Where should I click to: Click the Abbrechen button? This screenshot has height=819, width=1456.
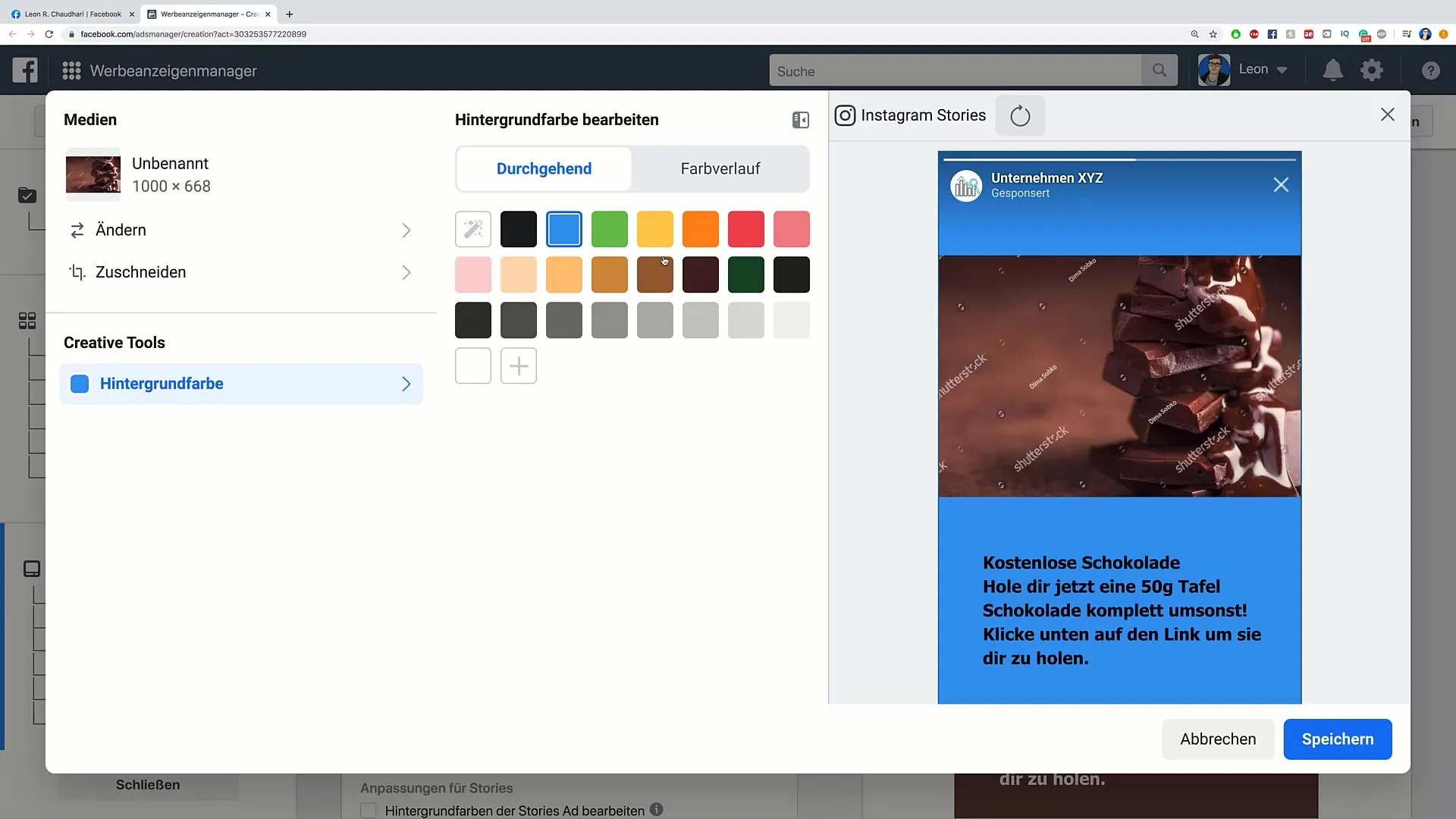tap(1218, 739)
